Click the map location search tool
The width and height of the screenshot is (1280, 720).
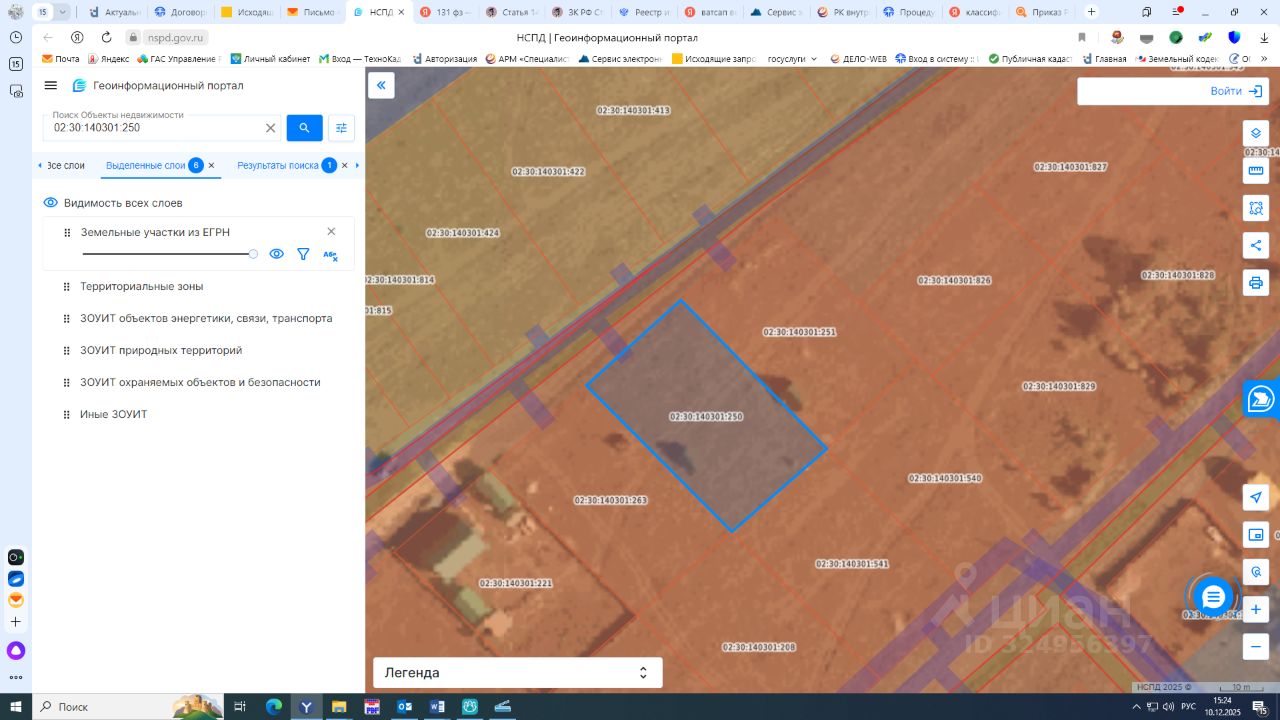[1256, 572]
